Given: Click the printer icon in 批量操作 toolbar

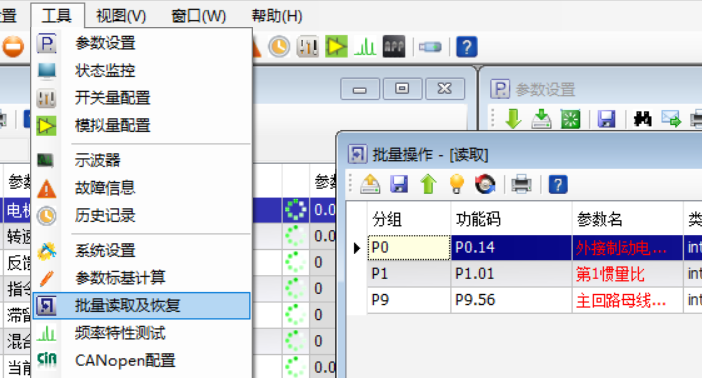Looking at the screenshot, I should 522,184.
